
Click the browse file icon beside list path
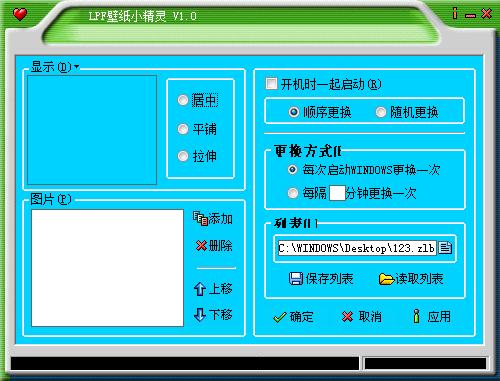(445, 248)
